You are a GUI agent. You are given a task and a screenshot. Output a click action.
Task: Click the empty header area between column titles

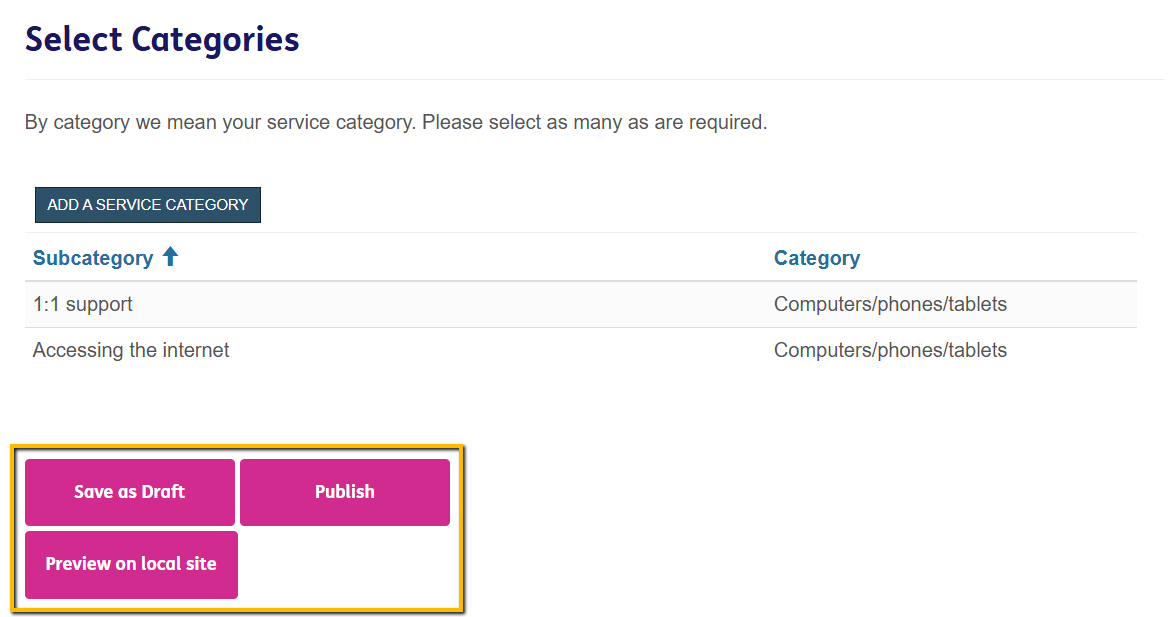[x=470, y=258]
